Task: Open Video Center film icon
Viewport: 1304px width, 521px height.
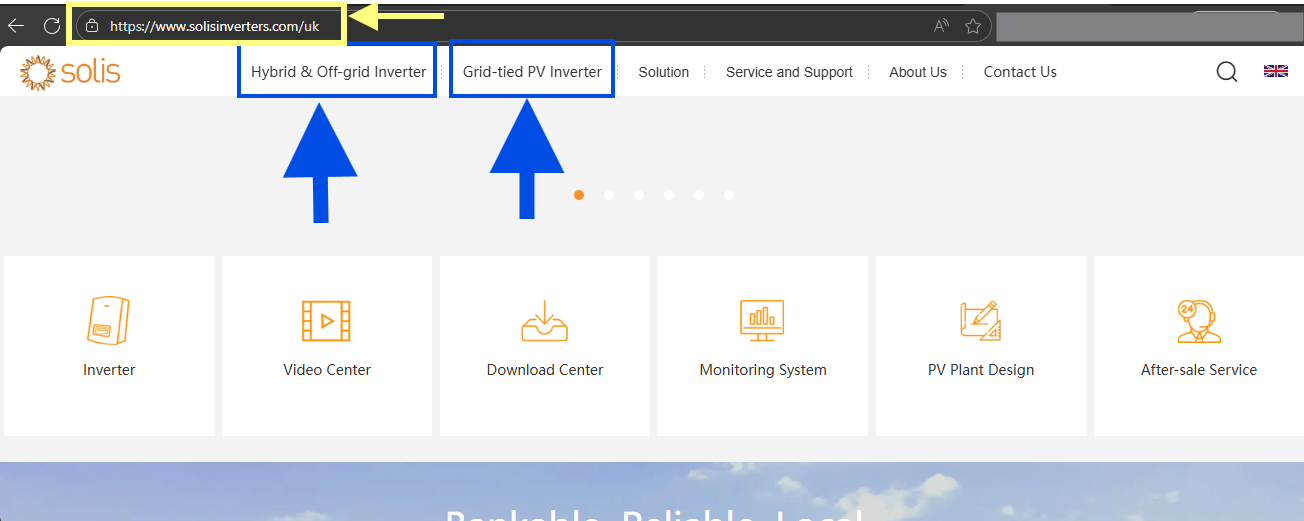Action: pos(327,321)
